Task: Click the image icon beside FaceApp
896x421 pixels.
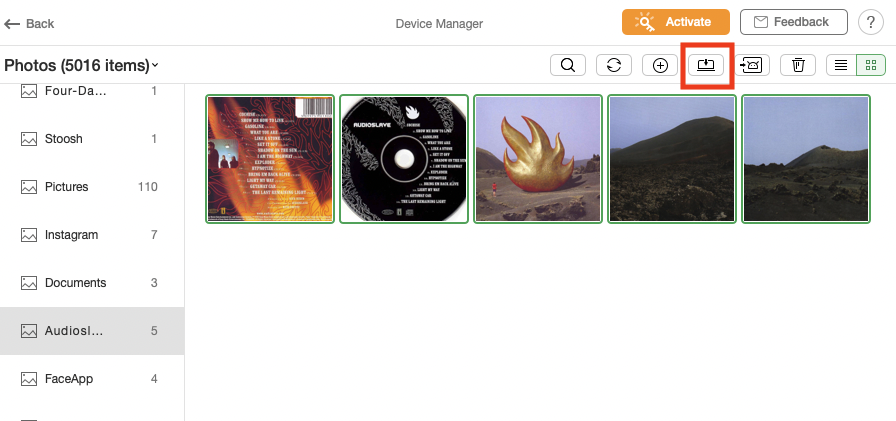Action: point(29,379)
